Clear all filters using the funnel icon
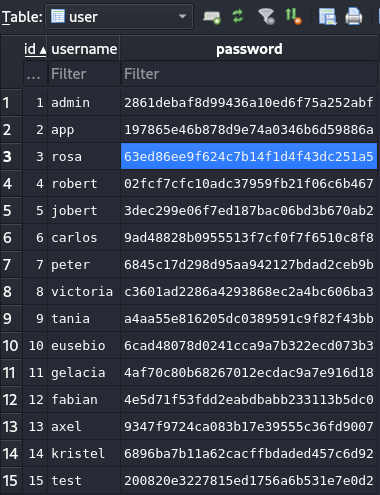The image size is (380, 495). (x=266, y=16)
